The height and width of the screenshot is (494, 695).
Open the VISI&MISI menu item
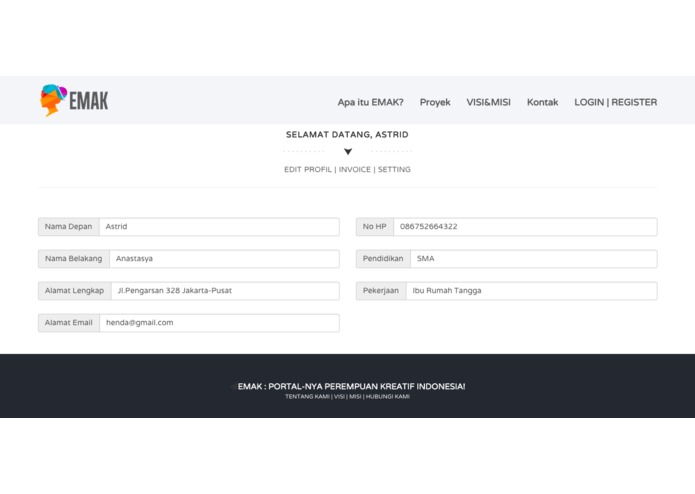tap(488, 102)
